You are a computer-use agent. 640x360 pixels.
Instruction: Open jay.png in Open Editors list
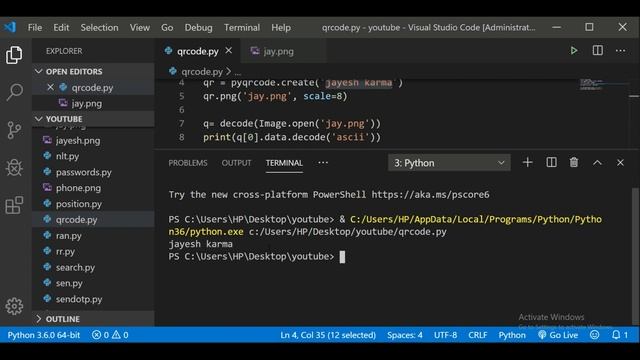tap(93, 103)
